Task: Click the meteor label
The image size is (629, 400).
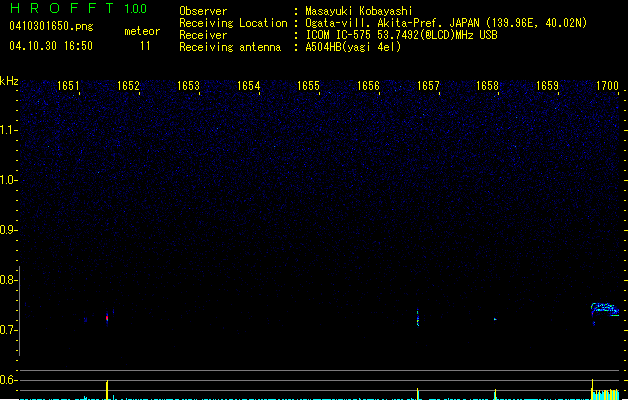Action: pos(142,31)
